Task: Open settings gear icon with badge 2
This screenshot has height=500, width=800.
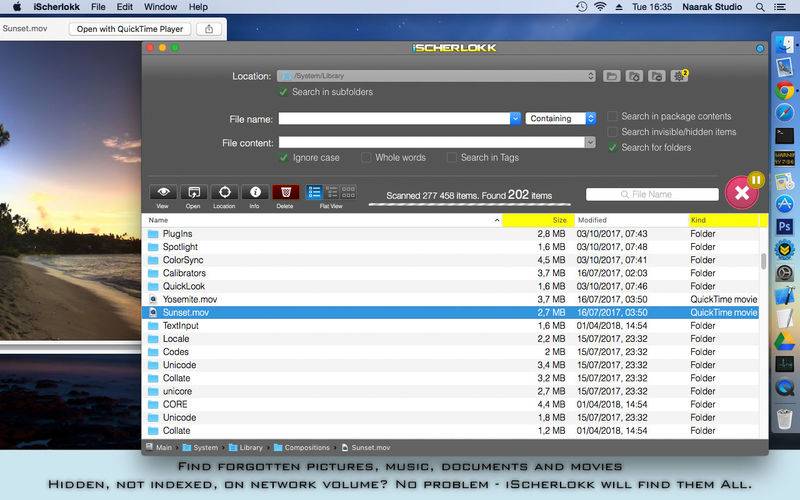Action: click(x=680, y=76)
